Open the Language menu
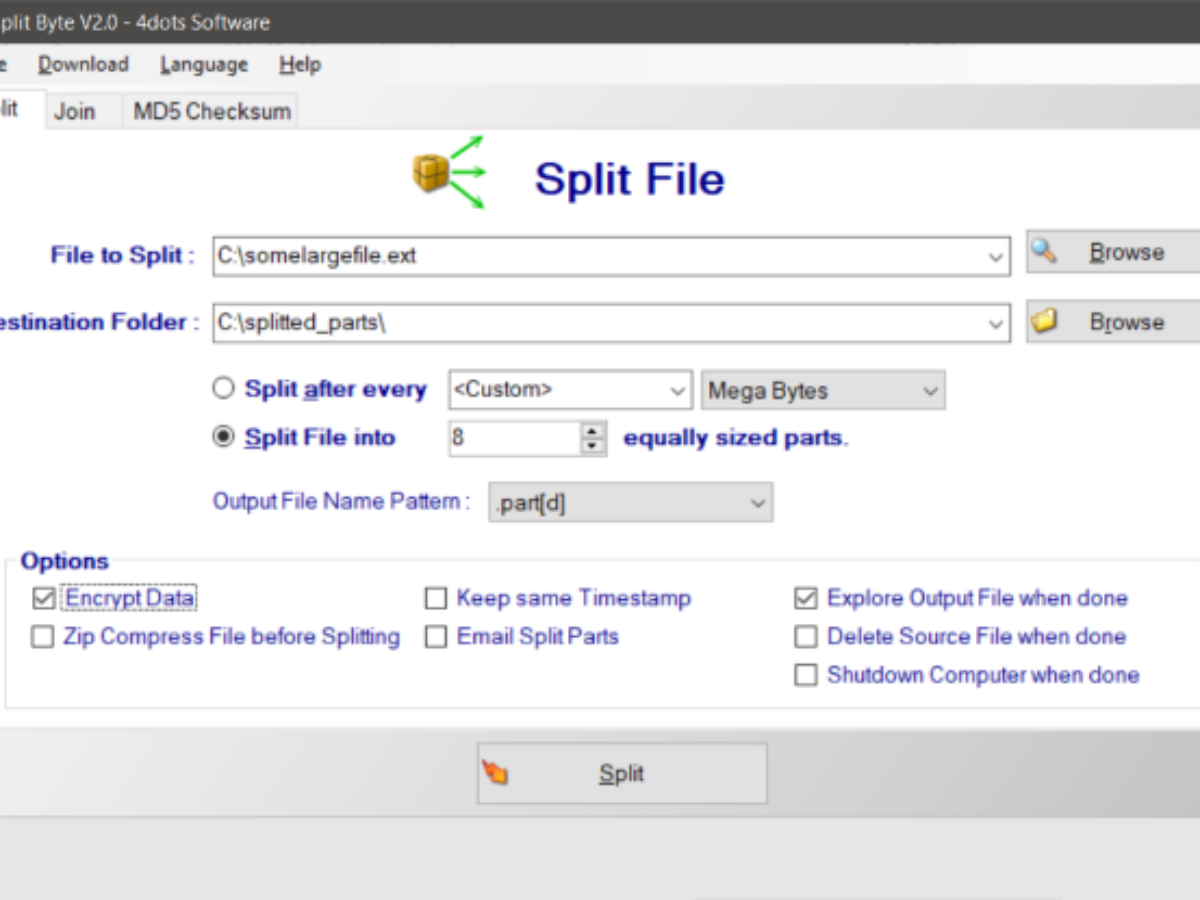1200x900 pixels. (204, 64)
